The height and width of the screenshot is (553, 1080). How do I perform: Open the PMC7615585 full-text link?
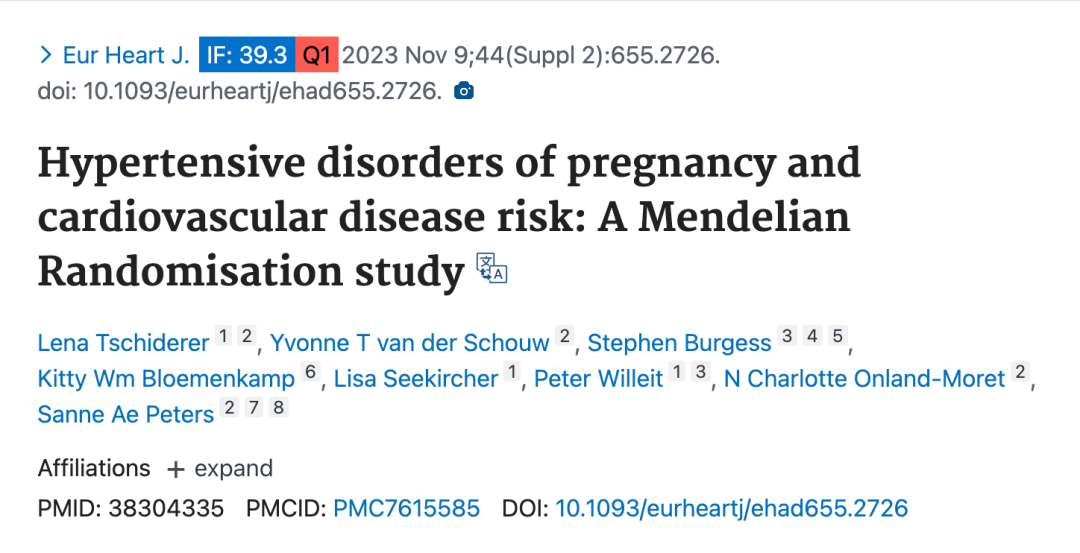click(x=406, y=508)
